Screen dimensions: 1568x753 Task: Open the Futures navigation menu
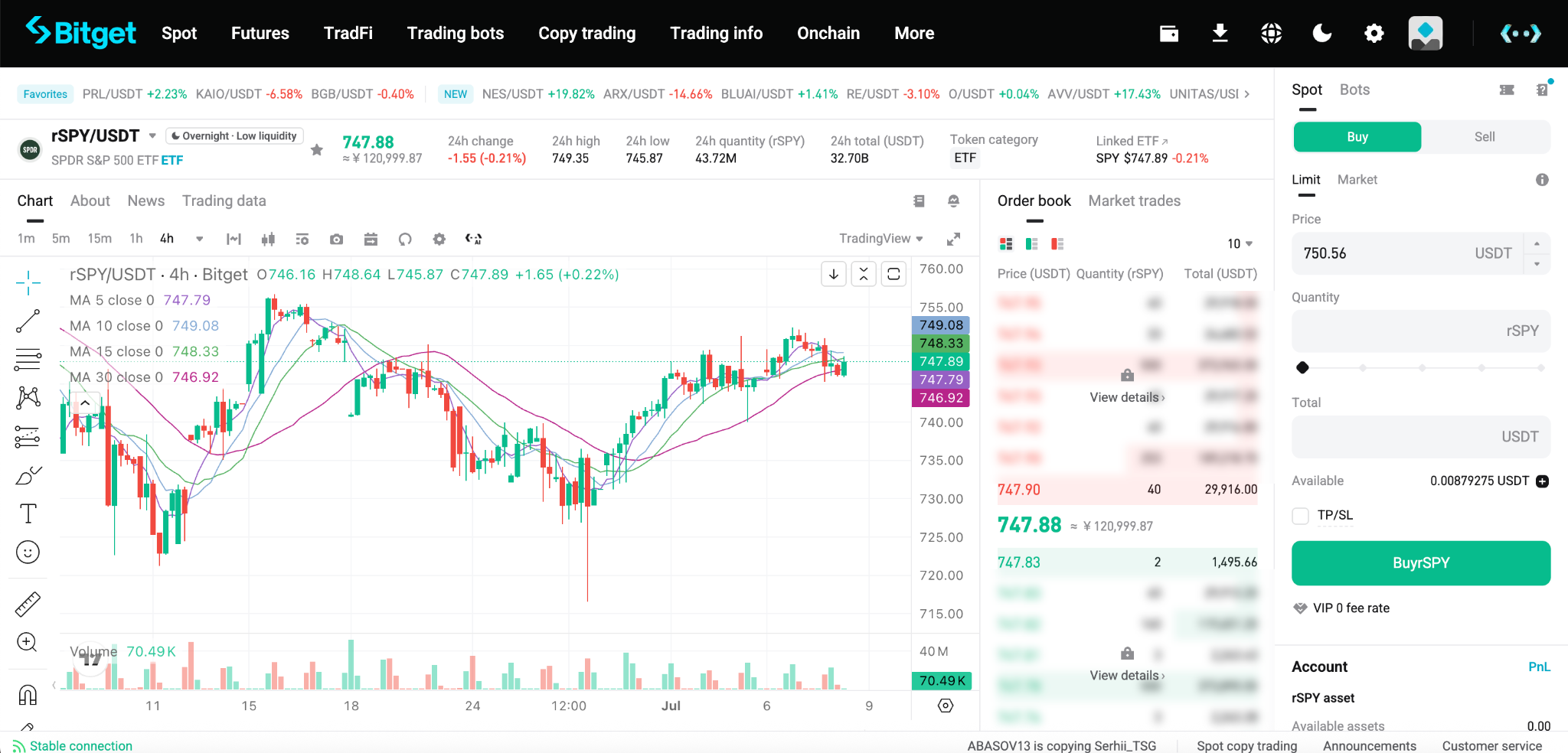(260, 33)
